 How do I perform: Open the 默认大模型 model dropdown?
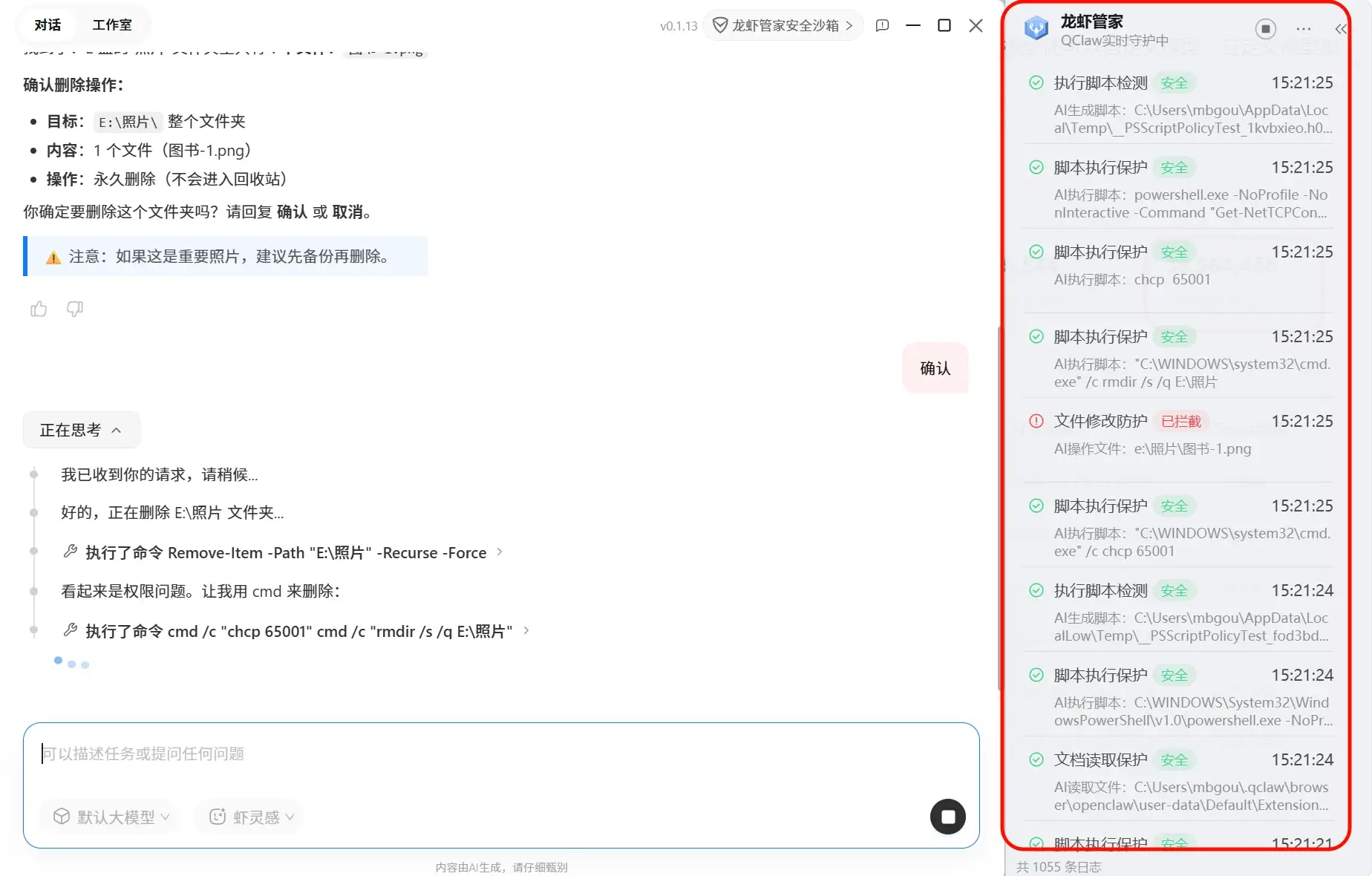pos(111,817)
